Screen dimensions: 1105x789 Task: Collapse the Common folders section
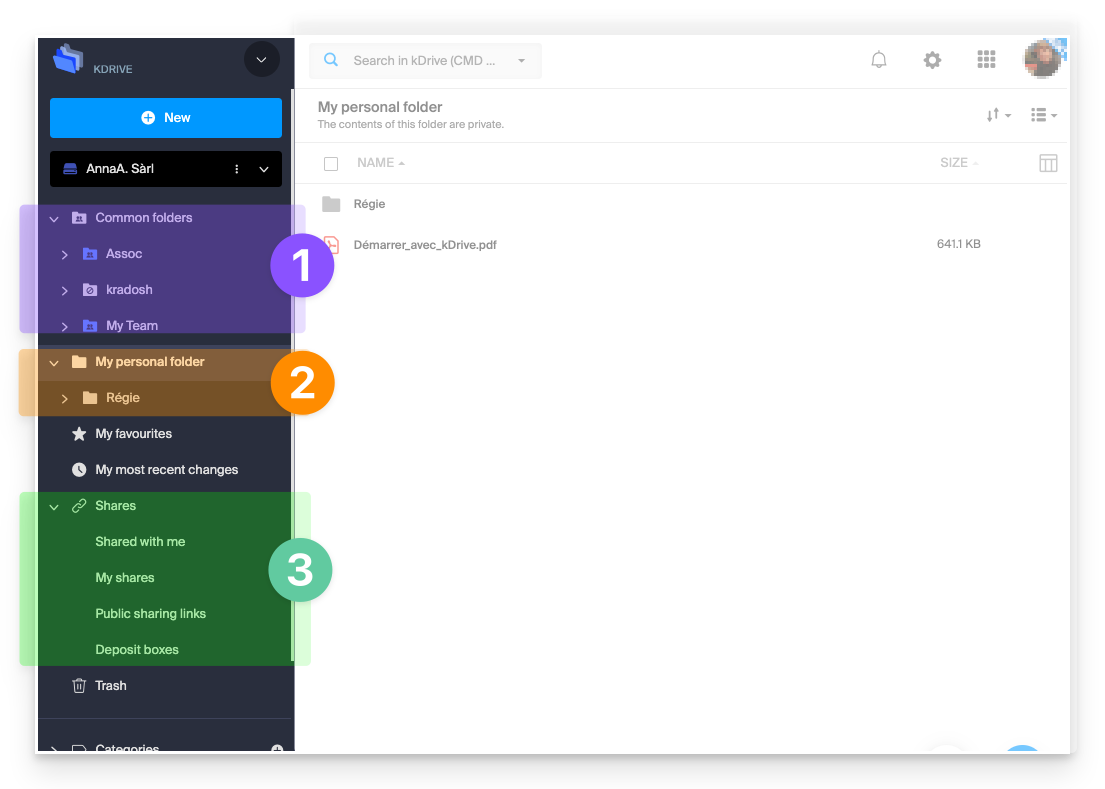point(54,217)
